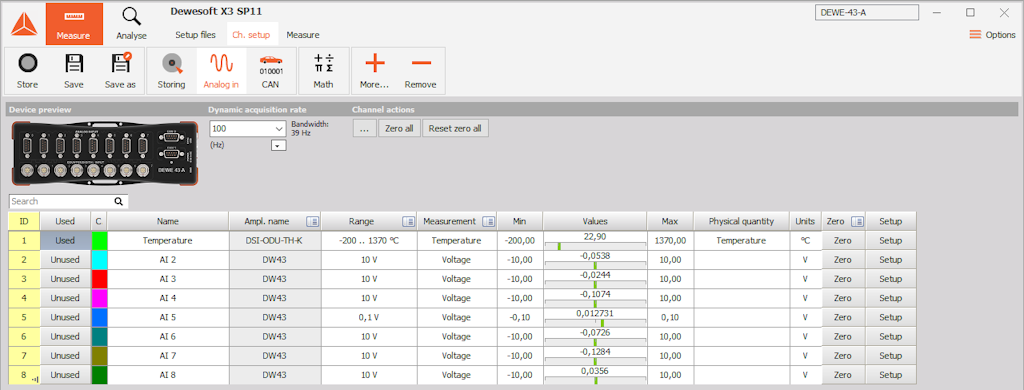
Task: Open the Temperature range -200..1370 °C cell
Action: pyautogui.click(x=369, y=240)
